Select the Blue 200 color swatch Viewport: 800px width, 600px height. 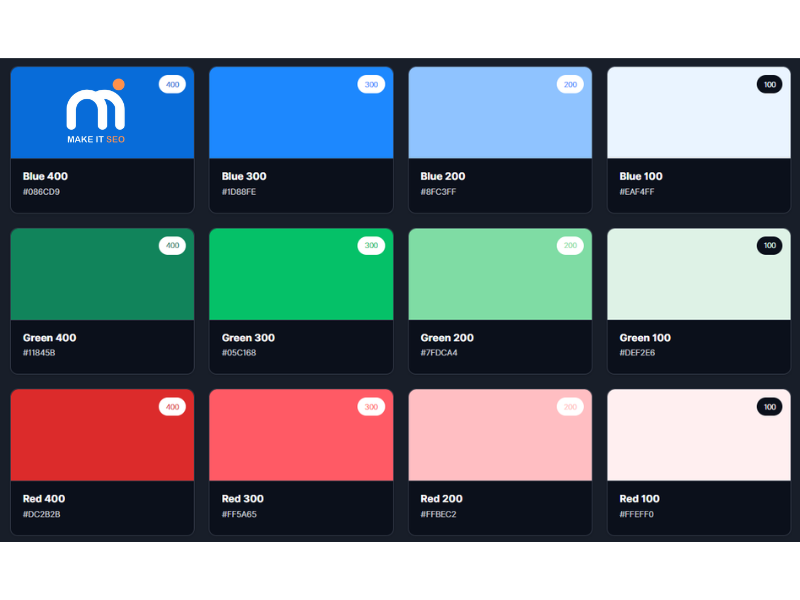[x=499, y=120]
